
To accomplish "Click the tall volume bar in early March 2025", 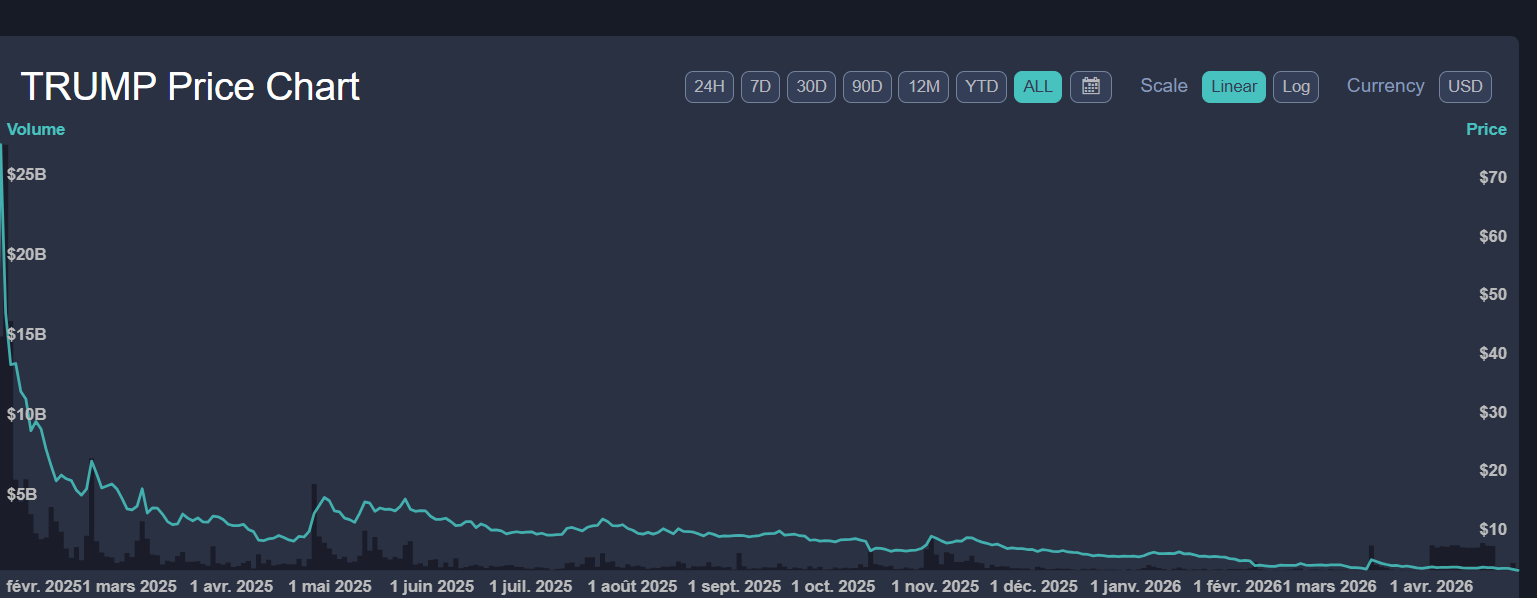I will coord(91,515).
